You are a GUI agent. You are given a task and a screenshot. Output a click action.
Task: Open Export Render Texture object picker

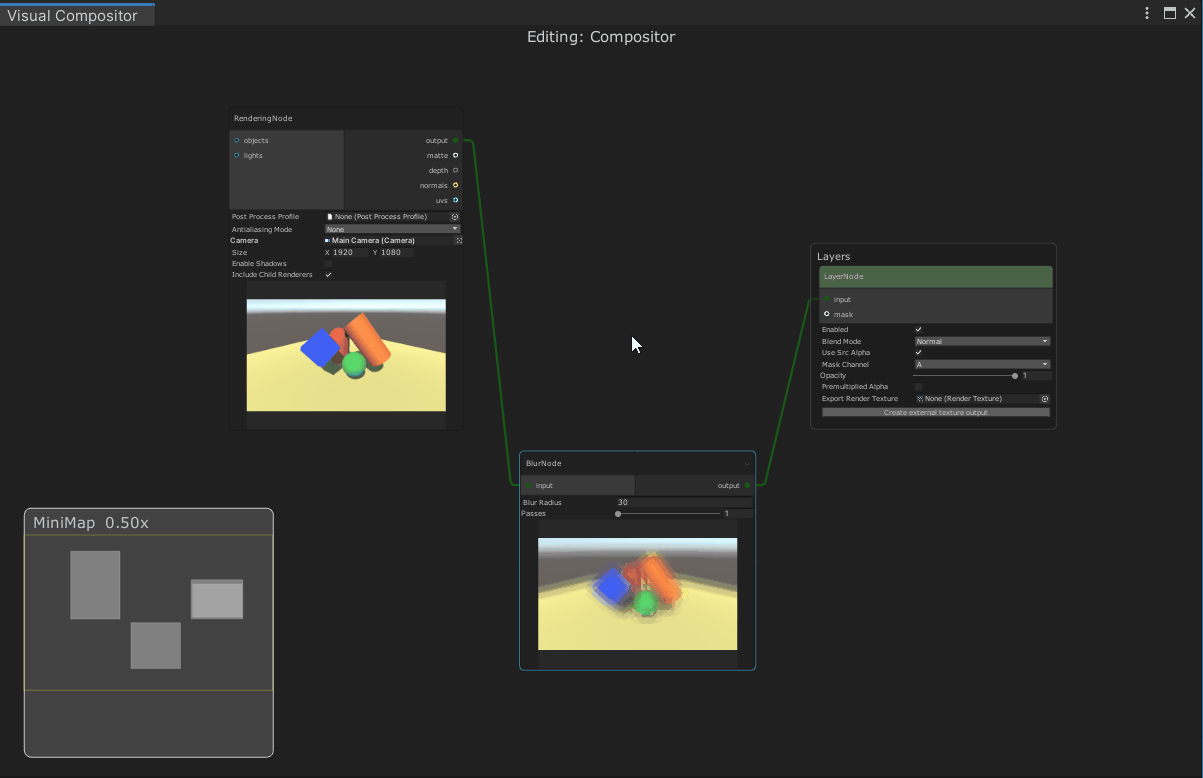pos(1045,399)
